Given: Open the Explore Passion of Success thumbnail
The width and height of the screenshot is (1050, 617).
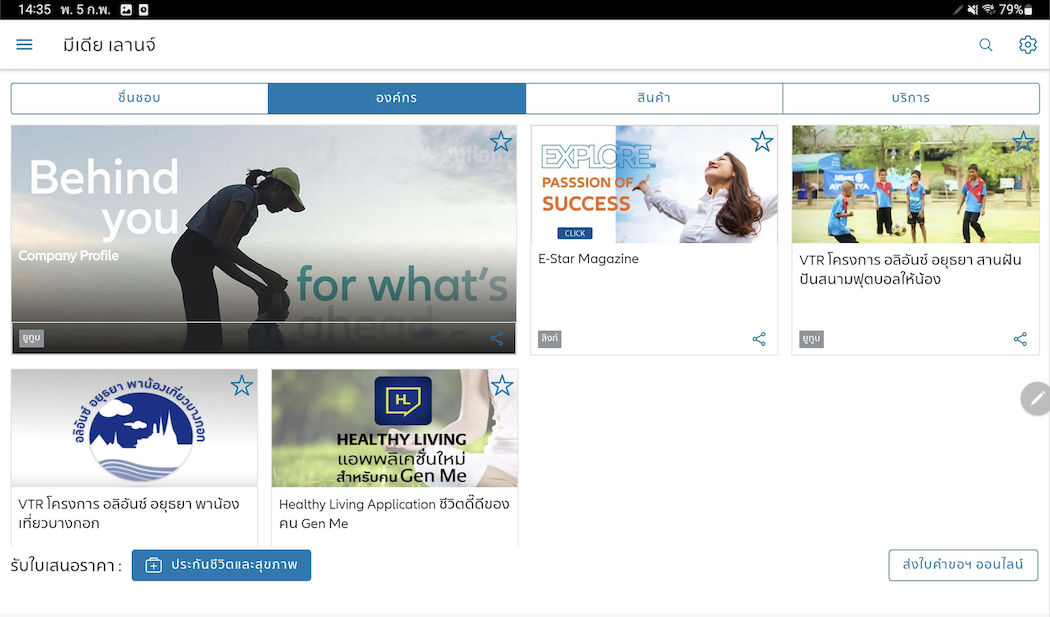Looking at the screenshot, I should tap(654, 184).
